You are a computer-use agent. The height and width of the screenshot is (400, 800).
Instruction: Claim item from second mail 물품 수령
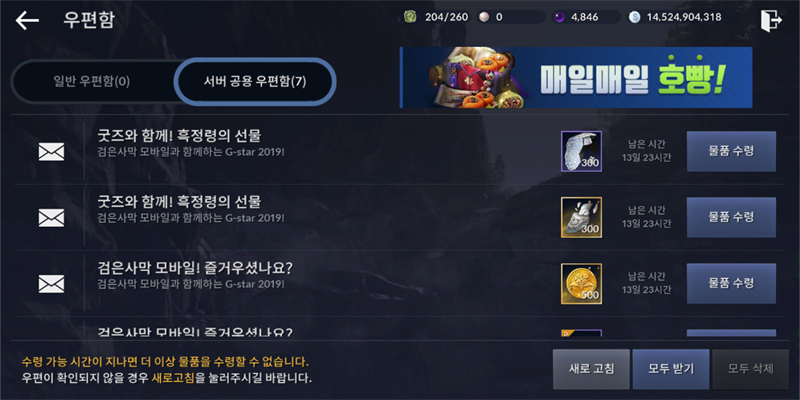tap(731, 217)
